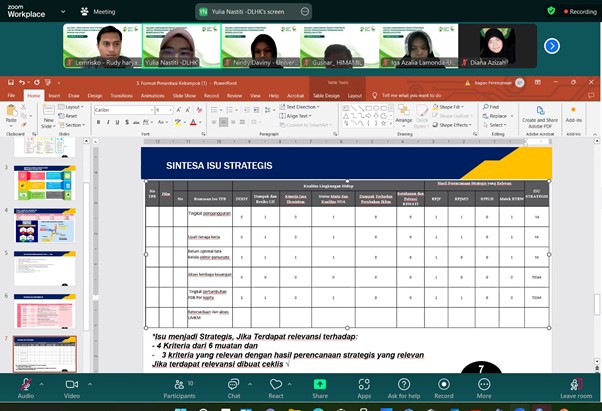
Task: Show next participants with blue arrow
Action: [551, 45]
